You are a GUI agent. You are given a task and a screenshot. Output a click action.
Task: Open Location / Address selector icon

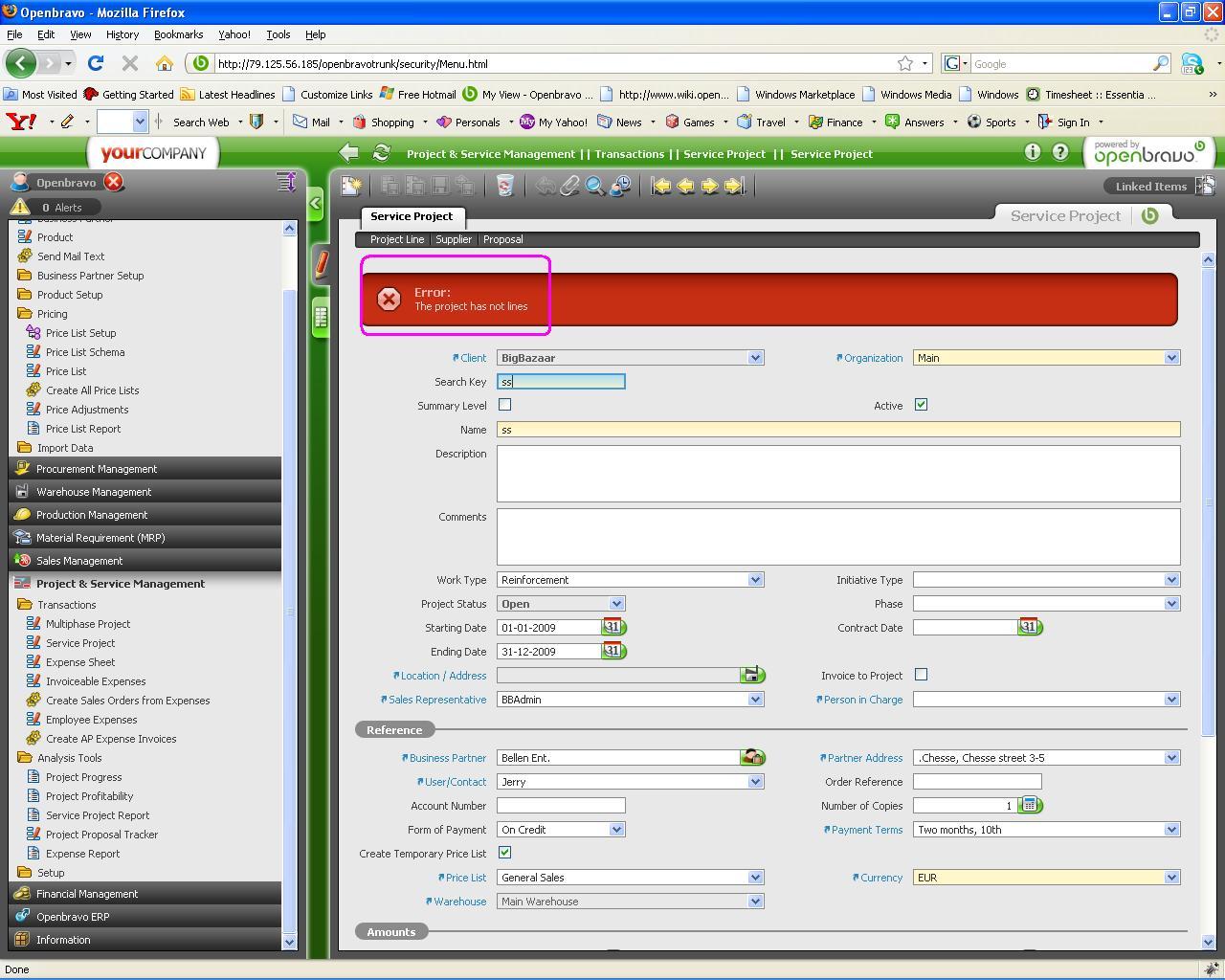click(x=751, y=675)
